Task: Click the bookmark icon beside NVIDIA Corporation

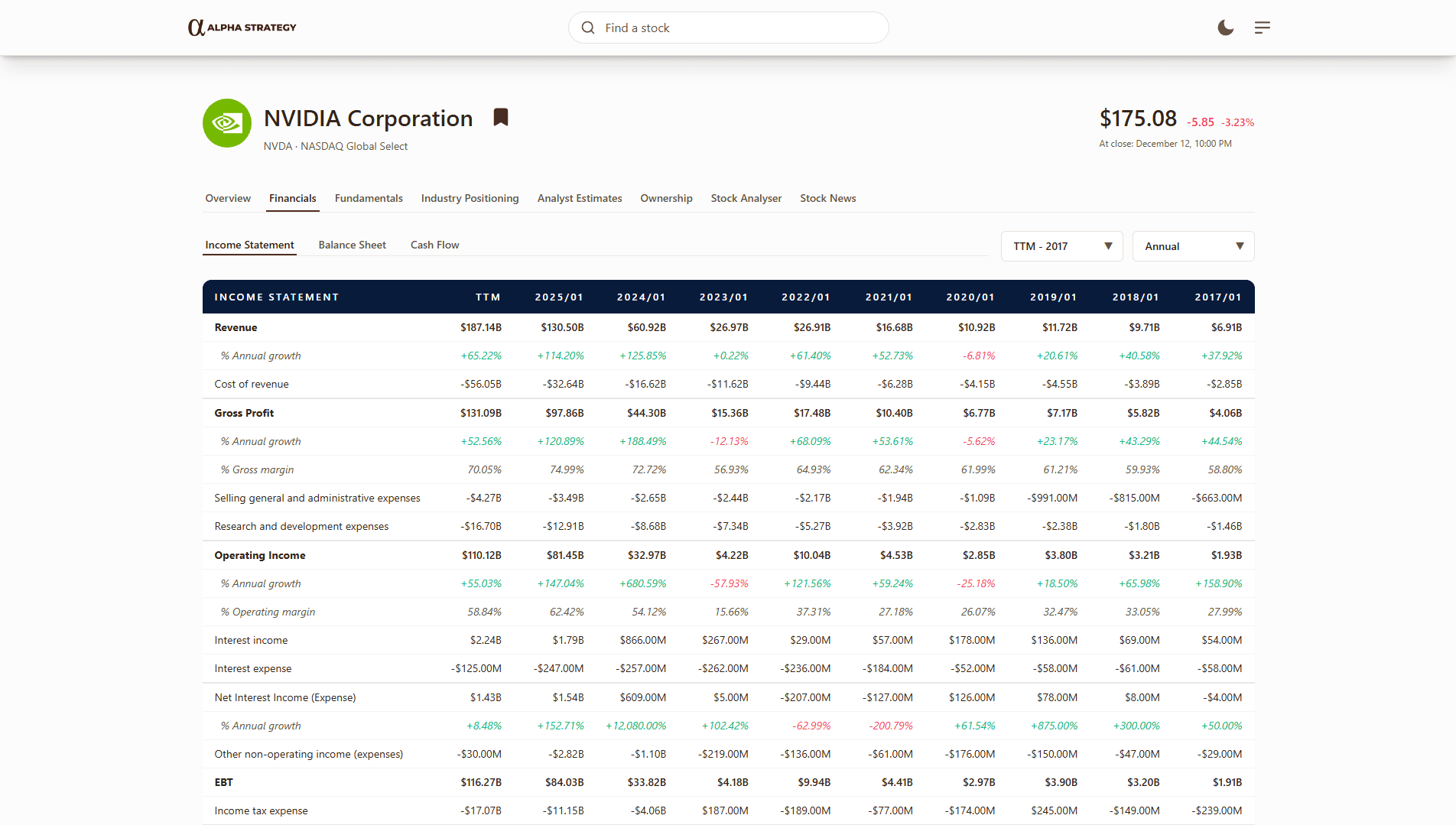Action: coord(501,117)
